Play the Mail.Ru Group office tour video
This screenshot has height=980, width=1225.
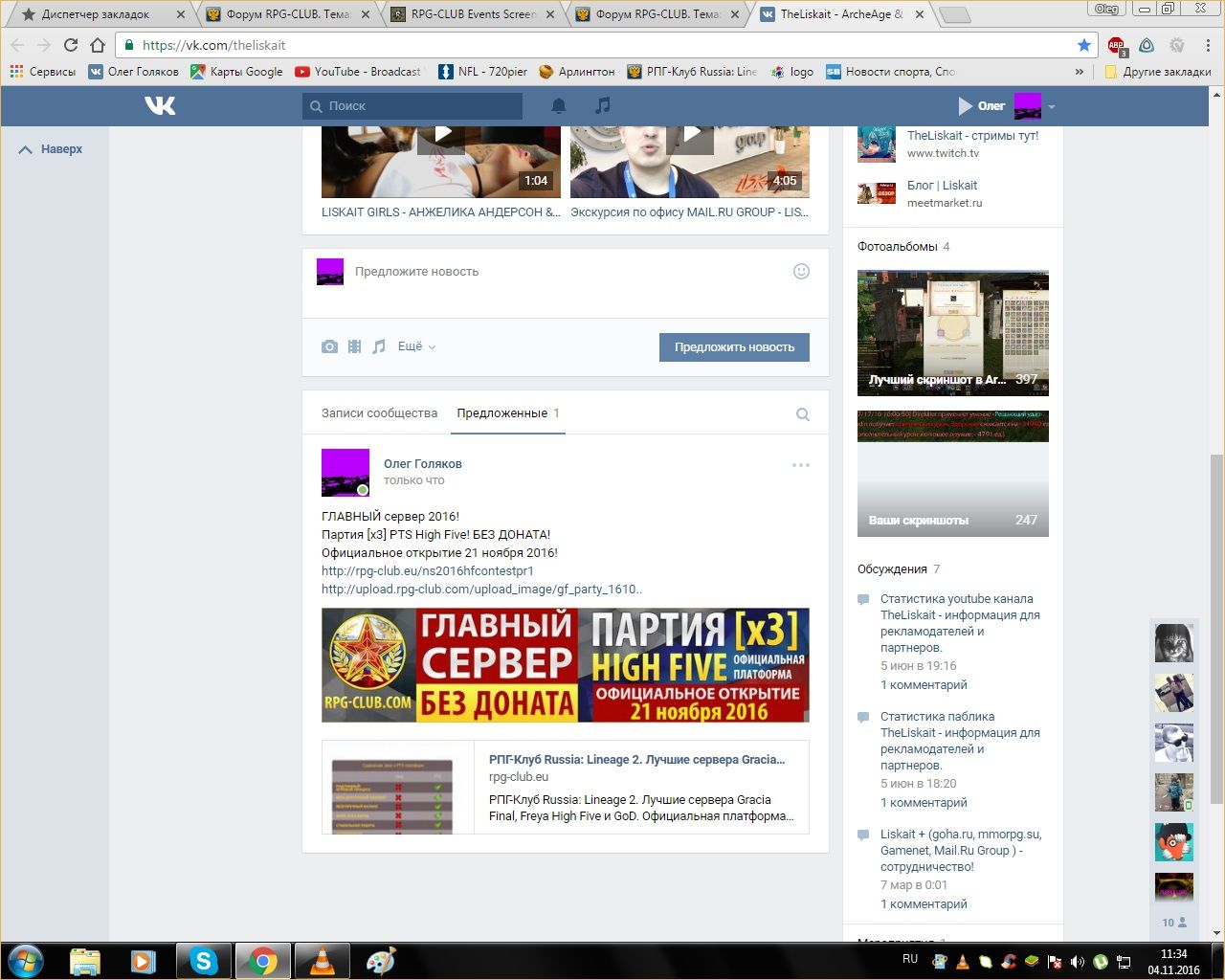point(690,162)
